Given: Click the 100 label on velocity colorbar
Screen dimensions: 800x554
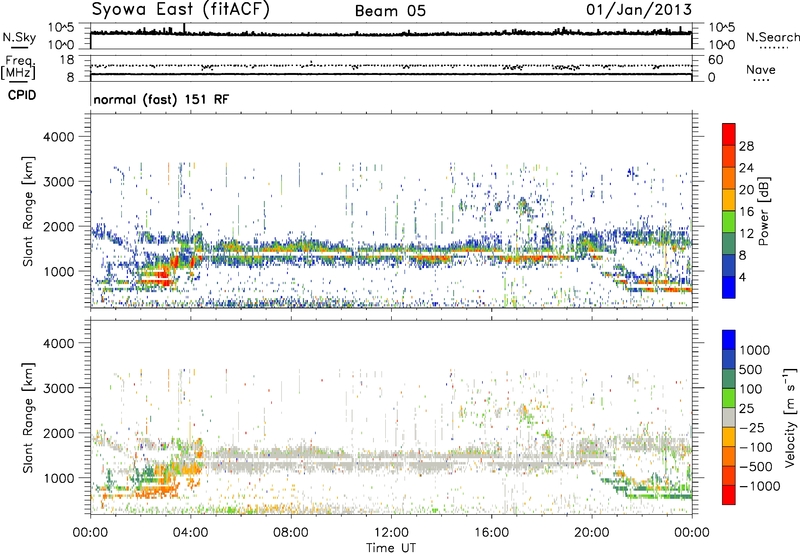Looking at the screenshot, I should point(751,389).
